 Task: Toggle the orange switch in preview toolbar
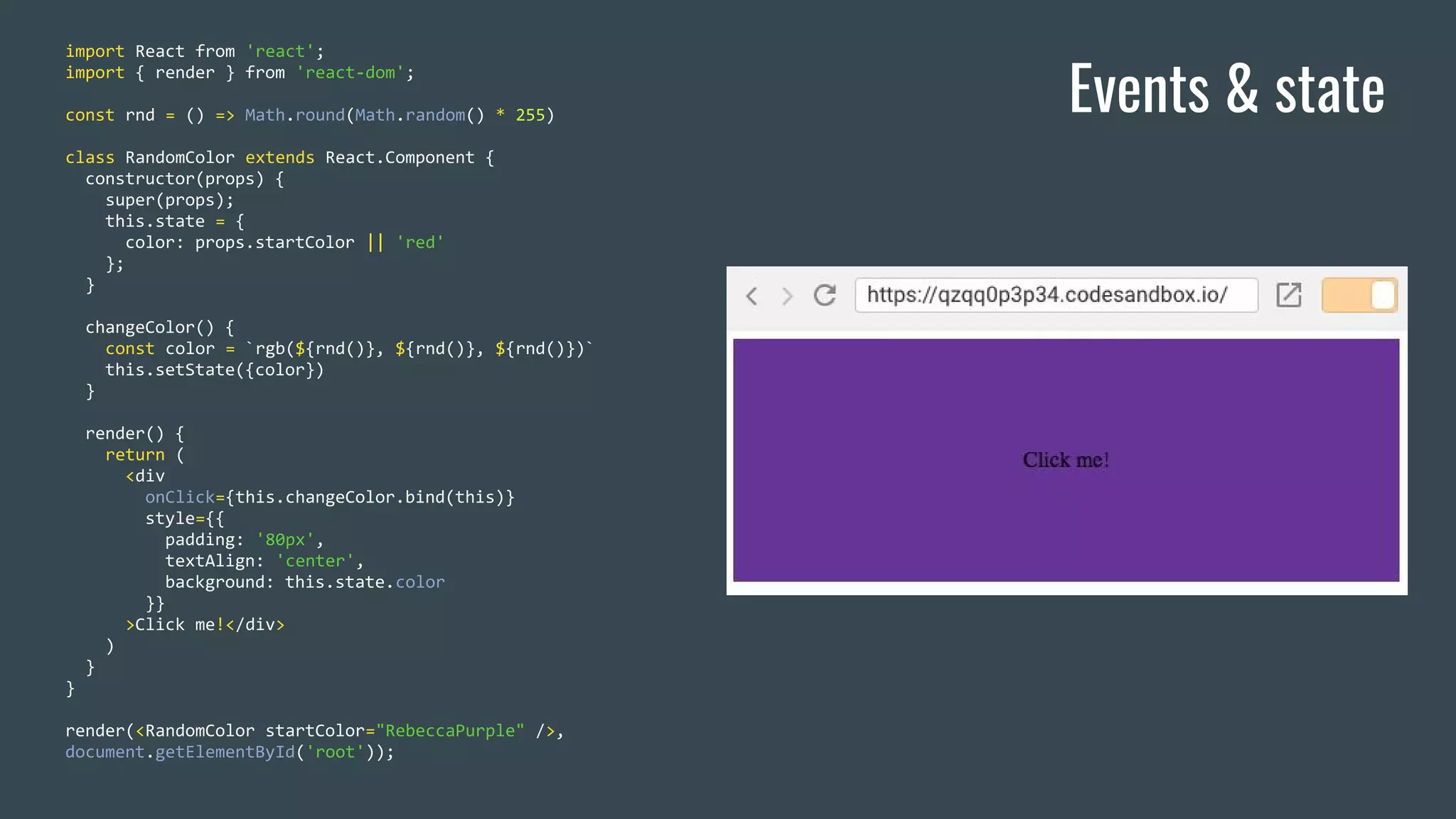coord(1359,295)
